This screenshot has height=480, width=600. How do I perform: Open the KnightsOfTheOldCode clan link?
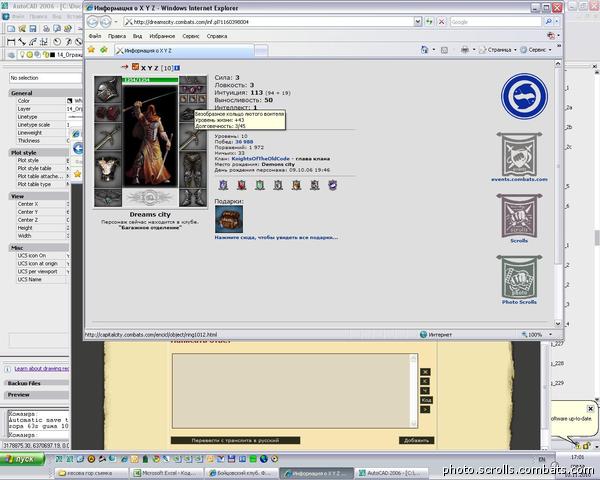coord(261,158)
